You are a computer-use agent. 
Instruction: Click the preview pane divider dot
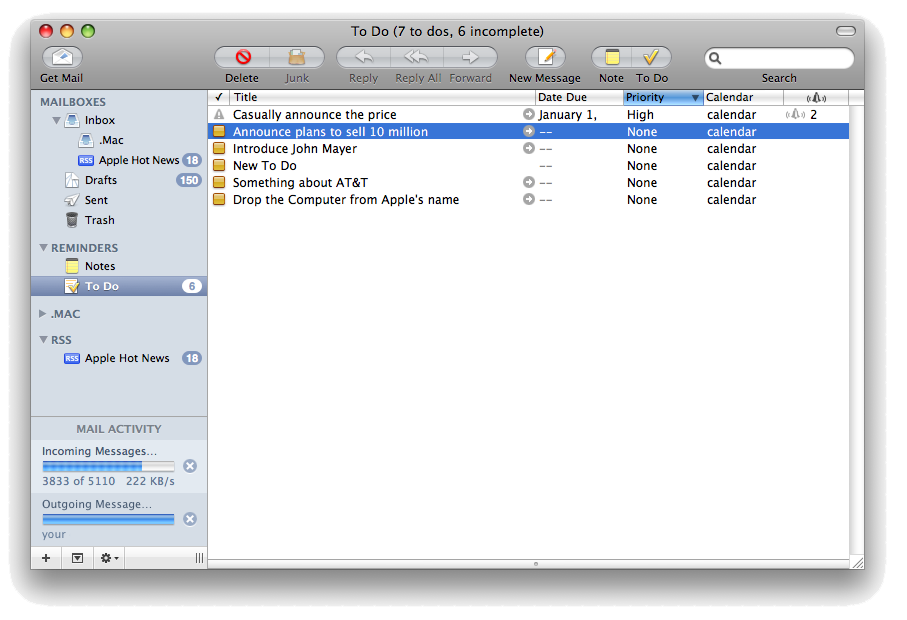(x=536, y=564)
